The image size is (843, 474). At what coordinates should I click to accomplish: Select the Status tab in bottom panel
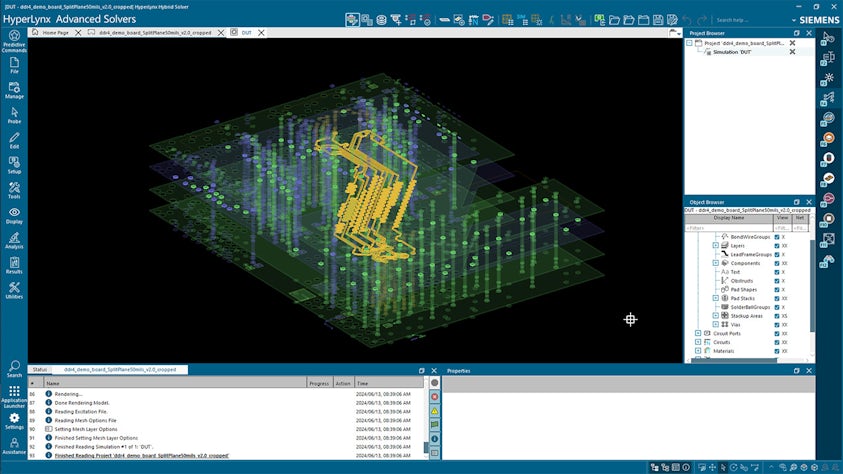pos(40,370)
